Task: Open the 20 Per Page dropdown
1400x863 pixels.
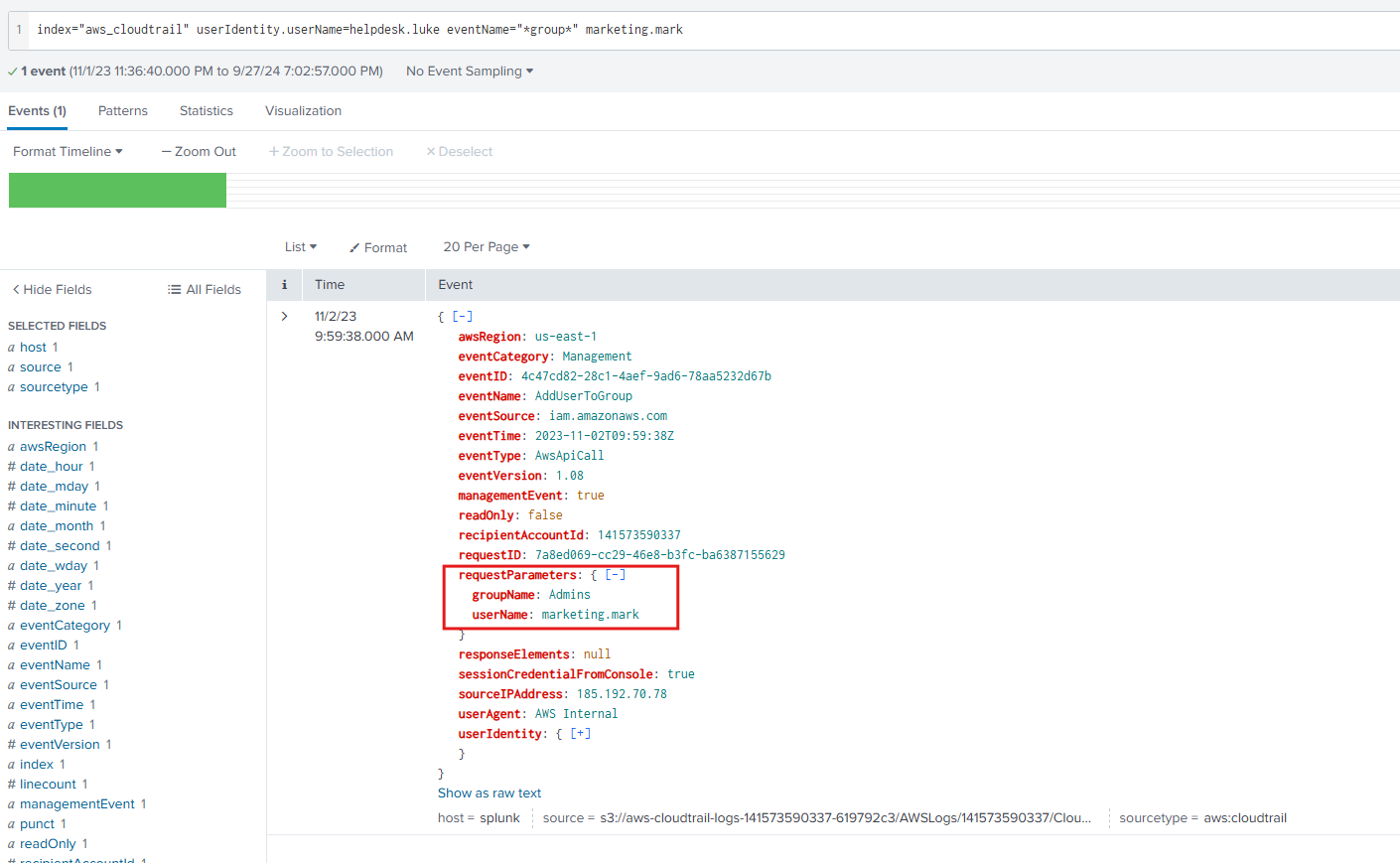Action: coord(487,247)
